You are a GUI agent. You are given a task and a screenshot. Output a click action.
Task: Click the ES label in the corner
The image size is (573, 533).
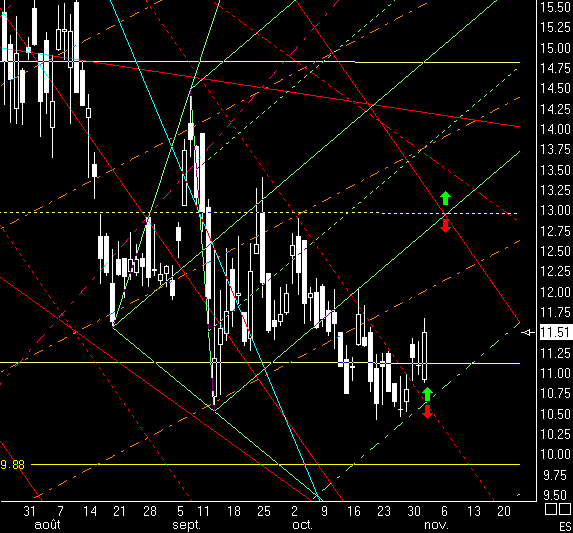pos(565,527)
